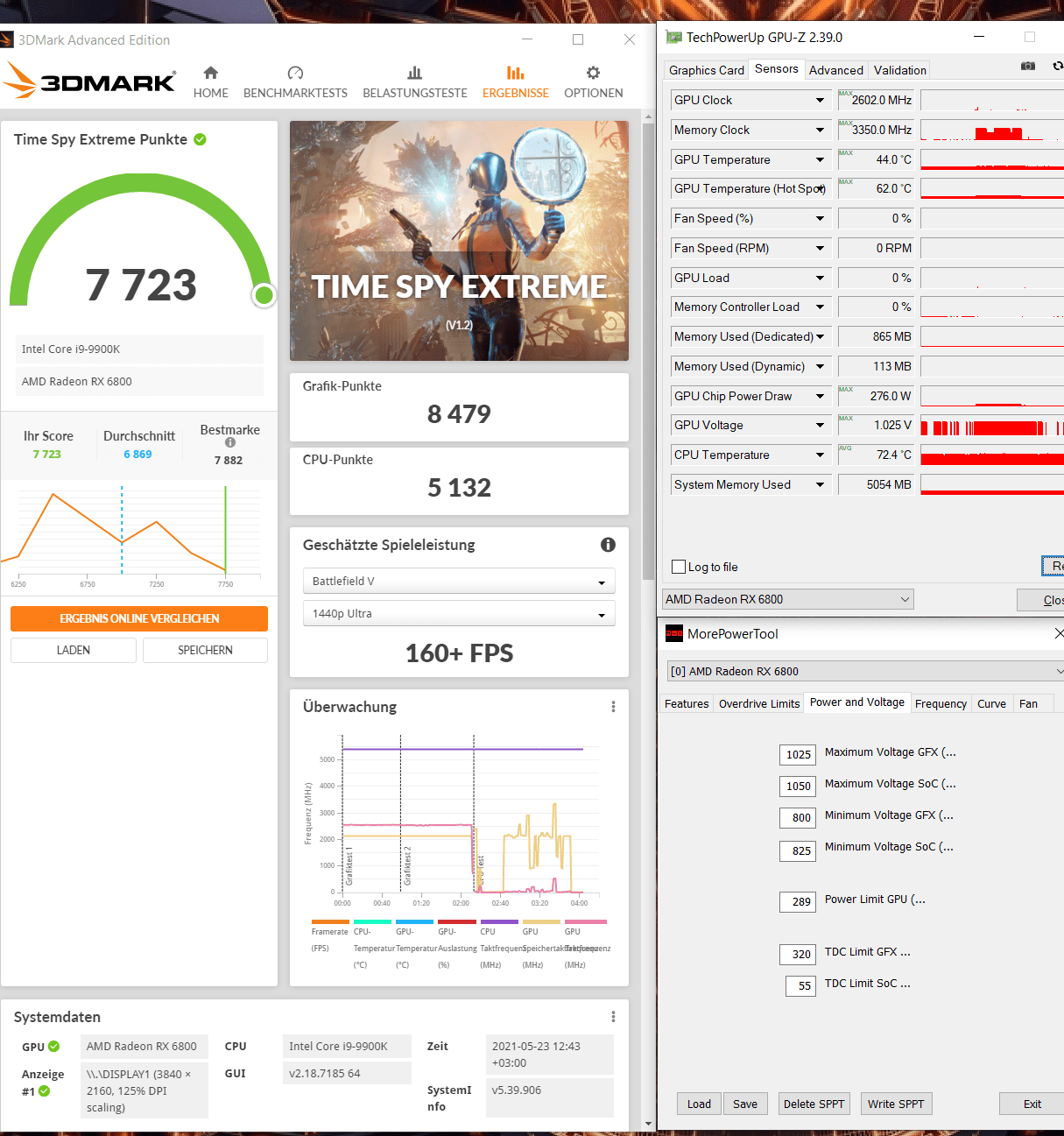Edit the Power Limit GPU field (289)
Viewport: 1064px width, 1136px height.
coord(799,902)
